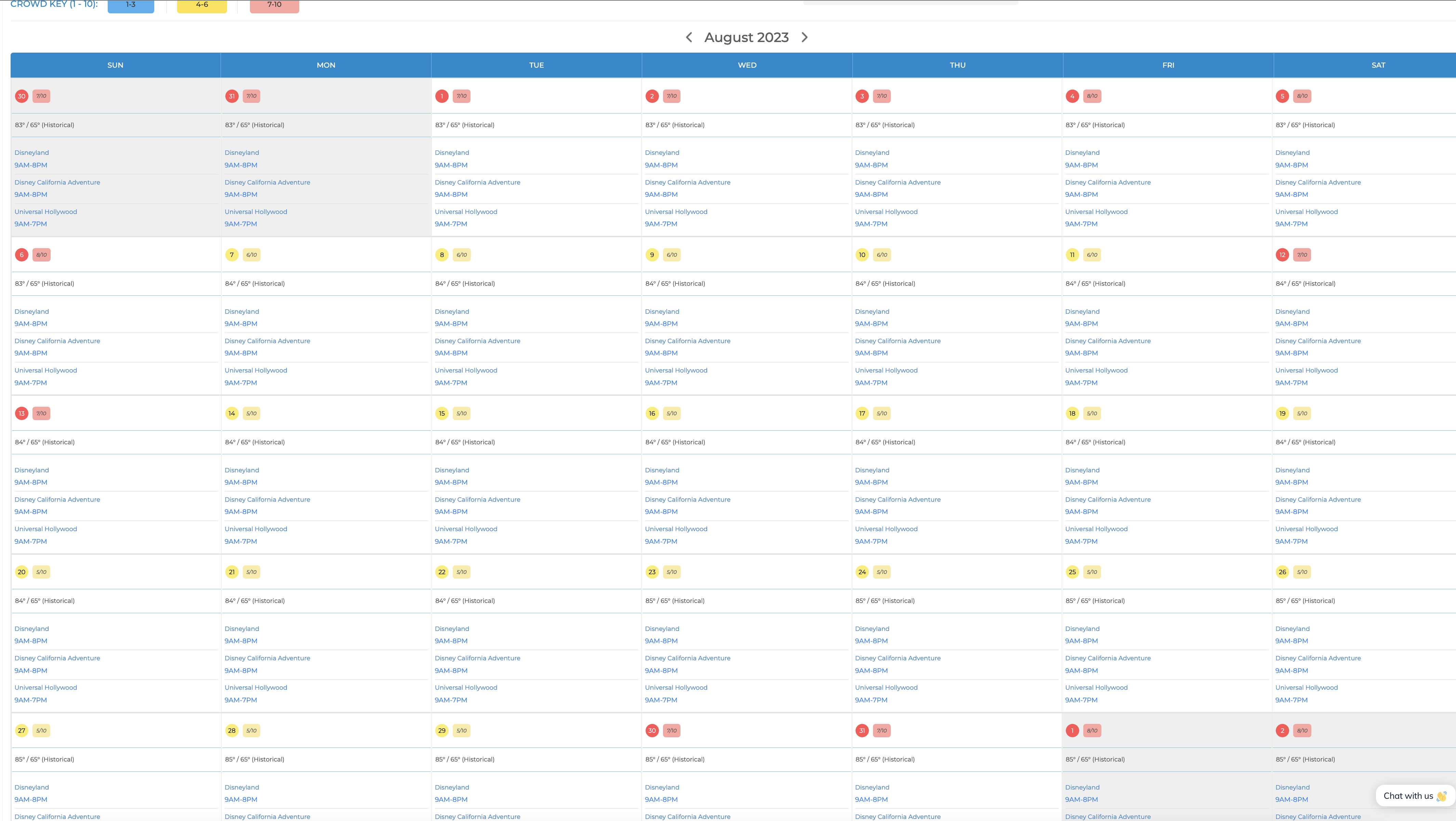The height and width of the screenshot is (821, 1456).
Task: Click the blue 1-3 crowd key swatch
Action: pos(131,5)
